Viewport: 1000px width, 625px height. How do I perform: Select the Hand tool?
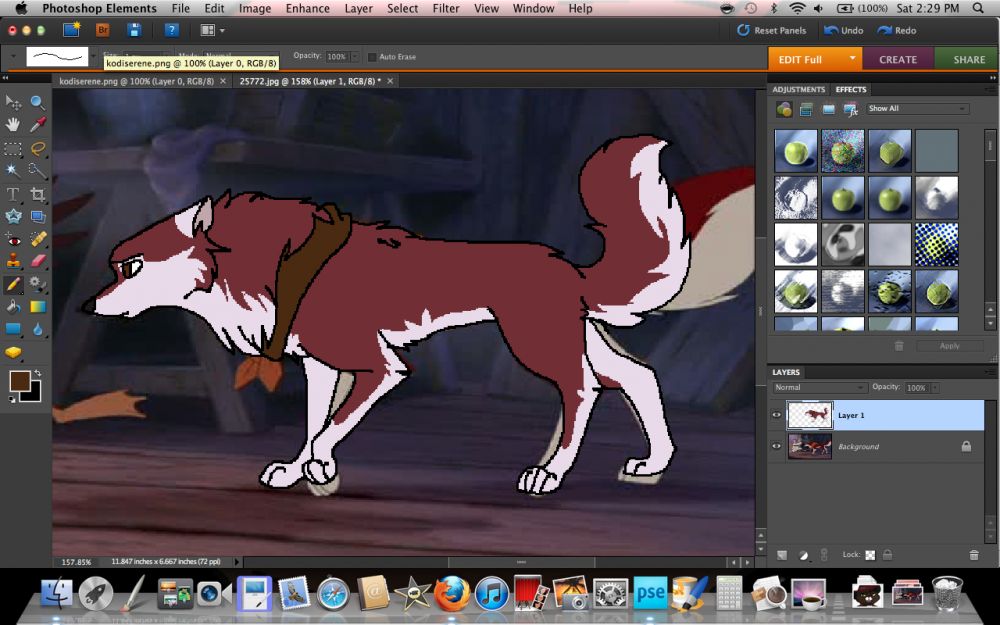pos(13,124)
